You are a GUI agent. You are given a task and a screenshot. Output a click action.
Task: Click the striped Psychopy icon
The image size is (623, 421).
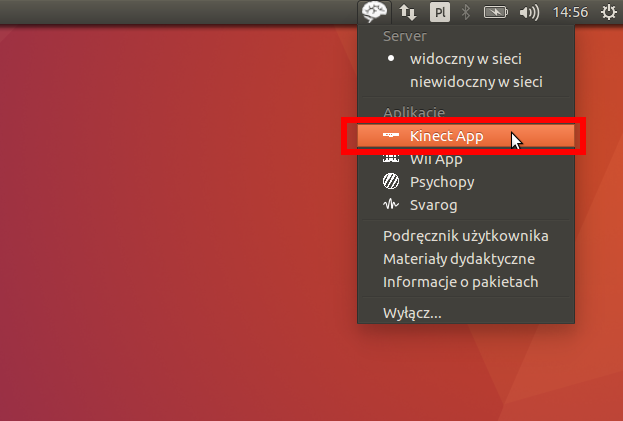[391, 182]
